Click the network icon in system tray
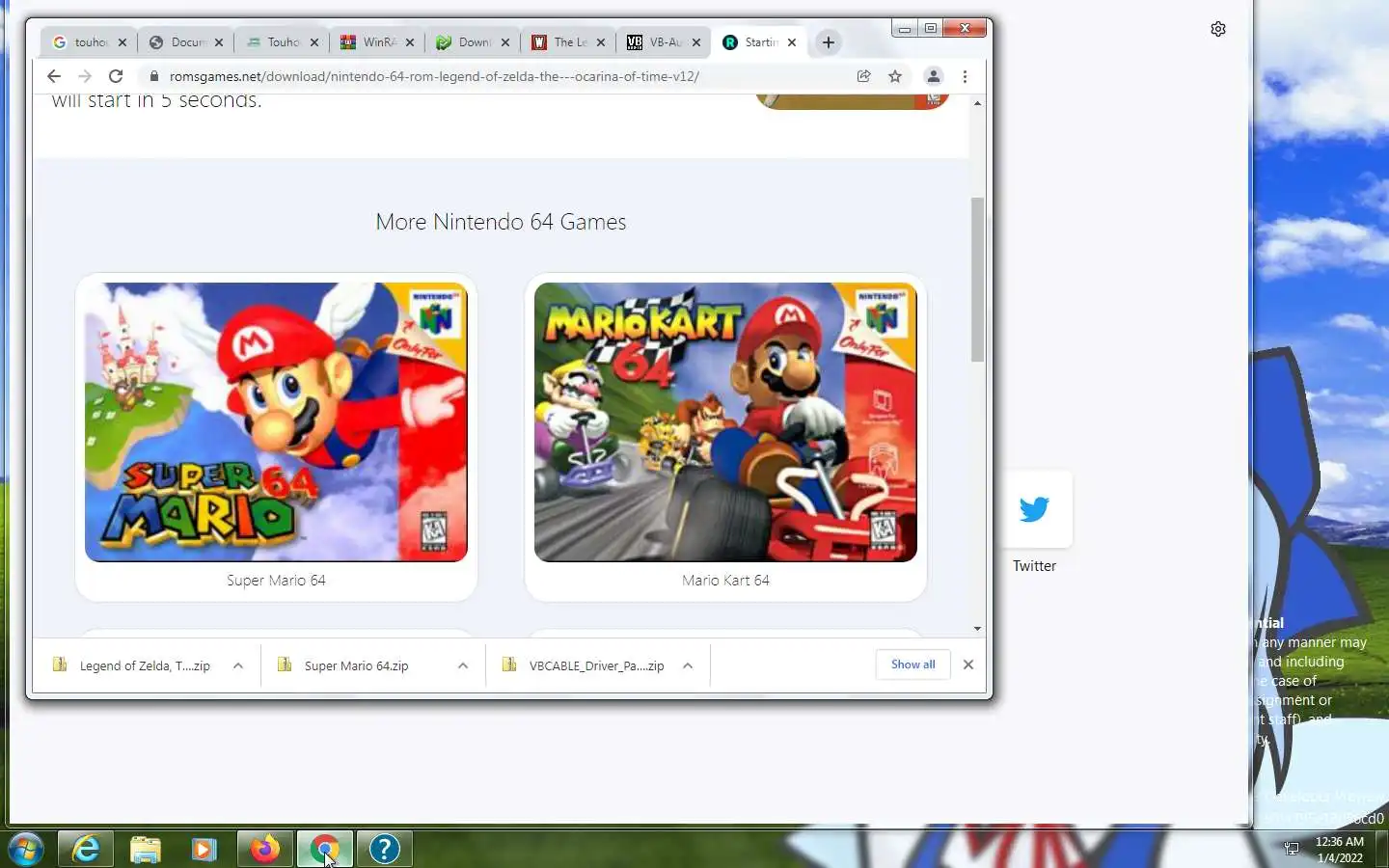 coord(1292,849)
